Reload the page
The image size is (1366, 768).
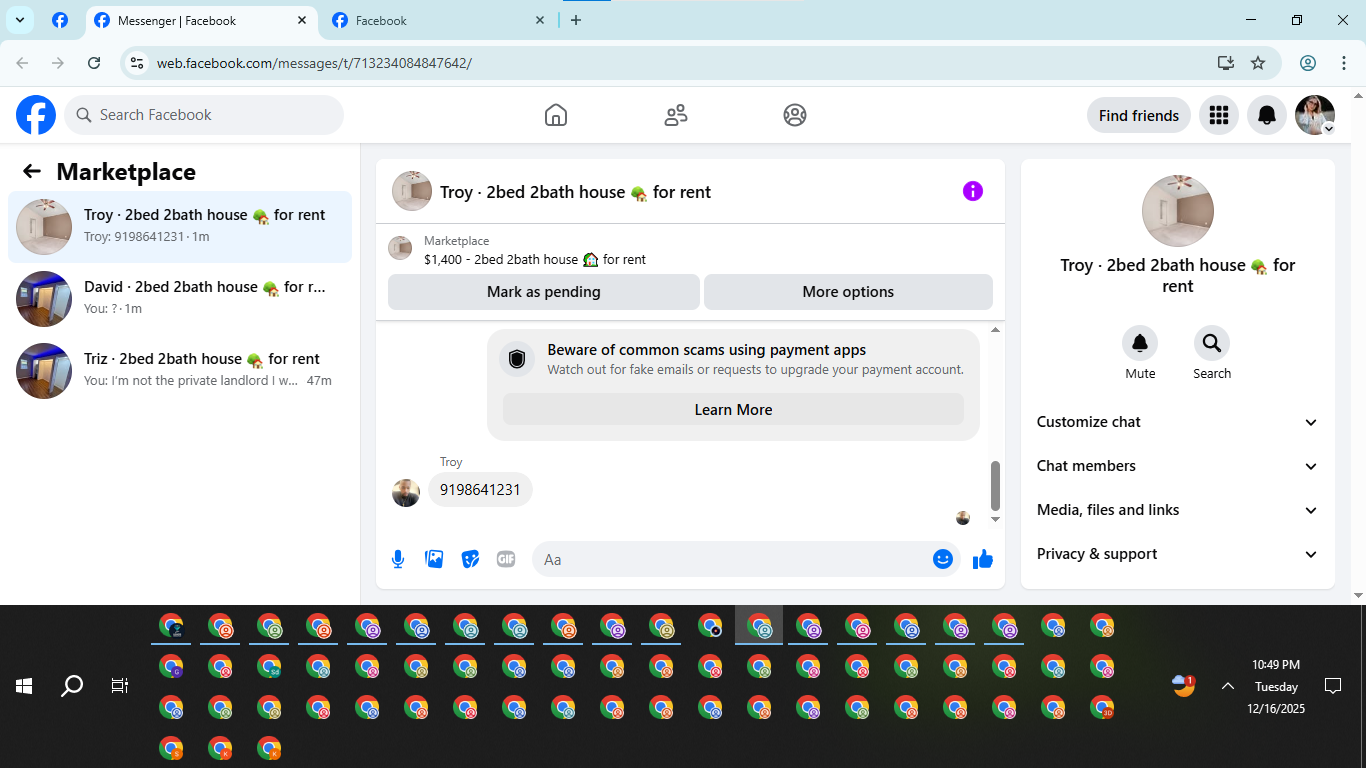click(x=94, y=63)
